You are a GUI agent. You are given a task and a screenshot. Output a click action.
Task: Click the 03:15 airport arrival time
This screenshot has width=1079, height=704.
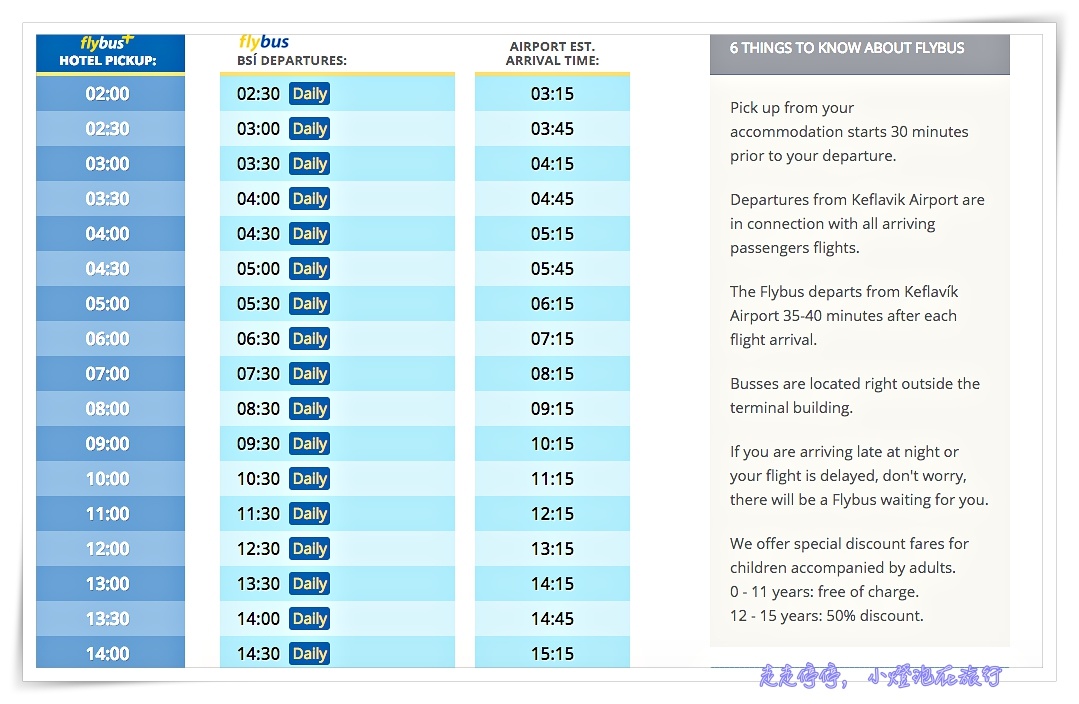[x=552, y=94]
